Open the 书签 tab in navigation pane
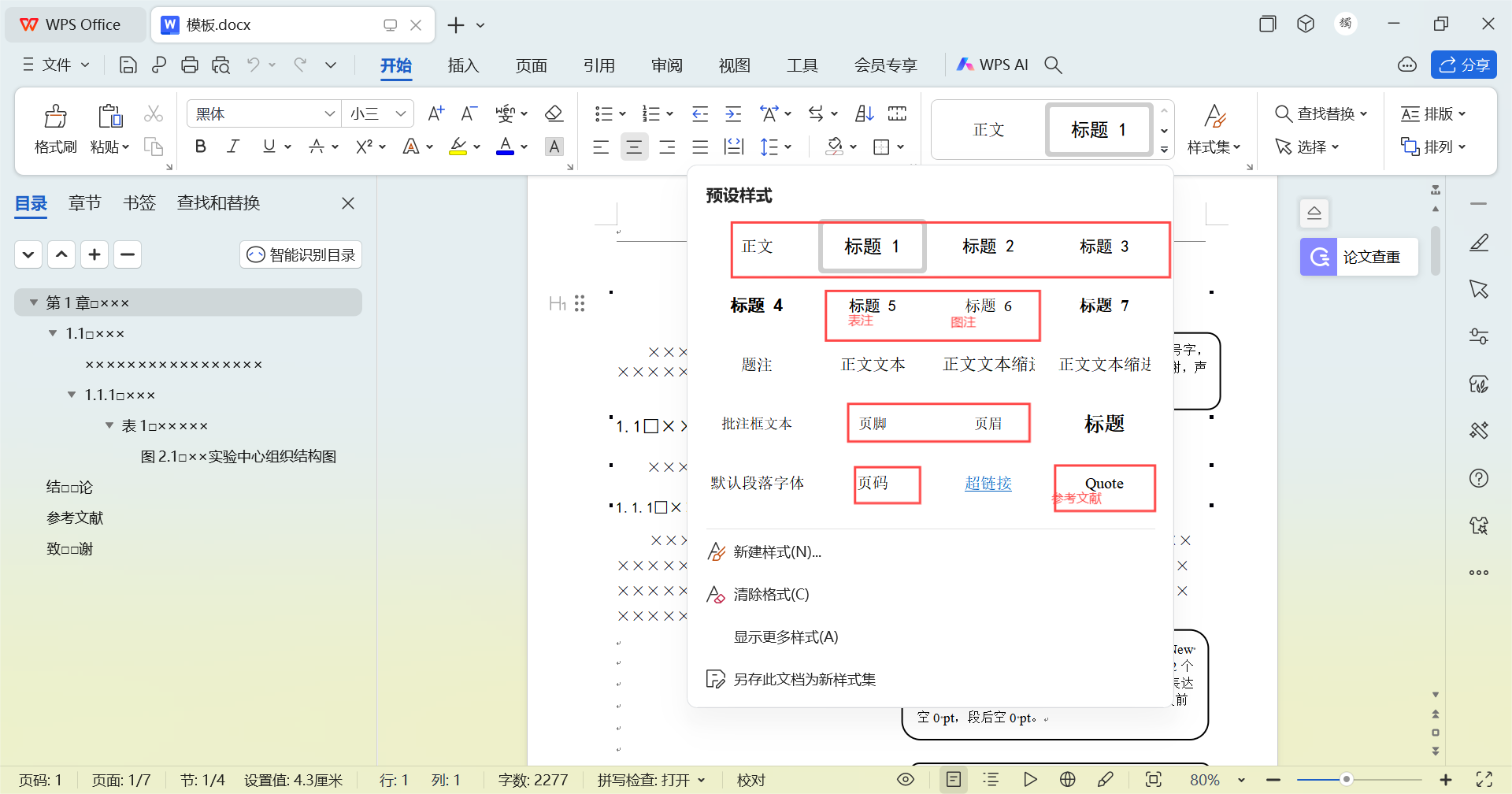Screen dimensions: 1512x794 pyautogui.click(x=139, y=203)
